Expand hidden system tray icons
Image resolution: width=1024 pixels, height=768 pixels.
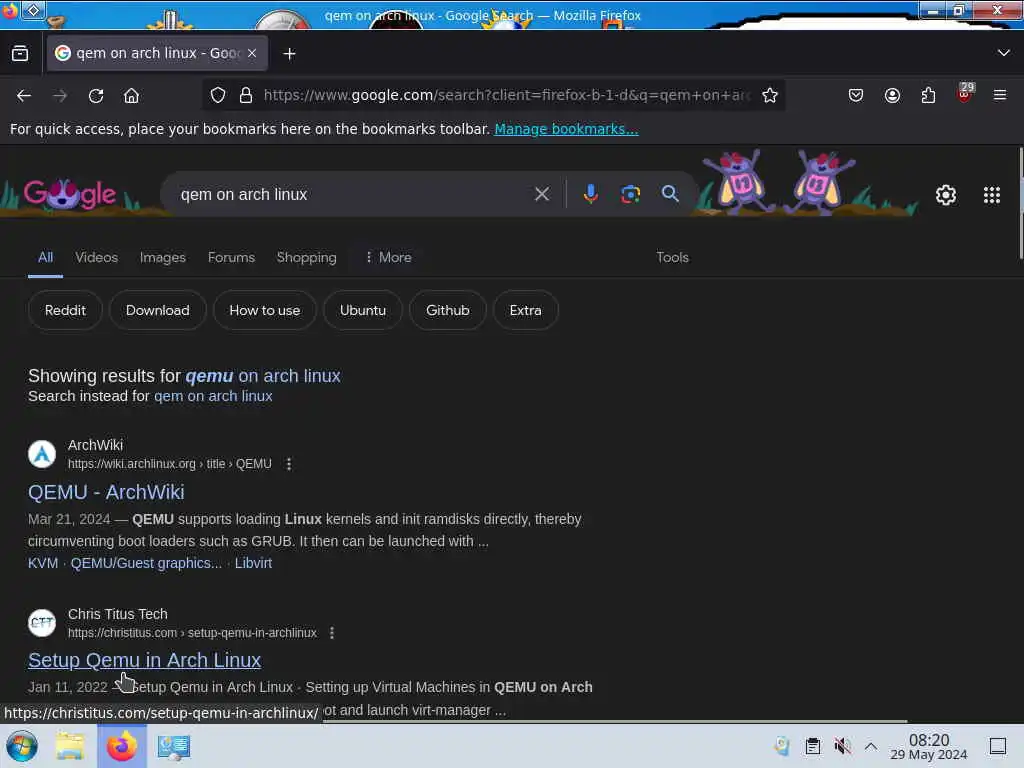click(871, 746)
